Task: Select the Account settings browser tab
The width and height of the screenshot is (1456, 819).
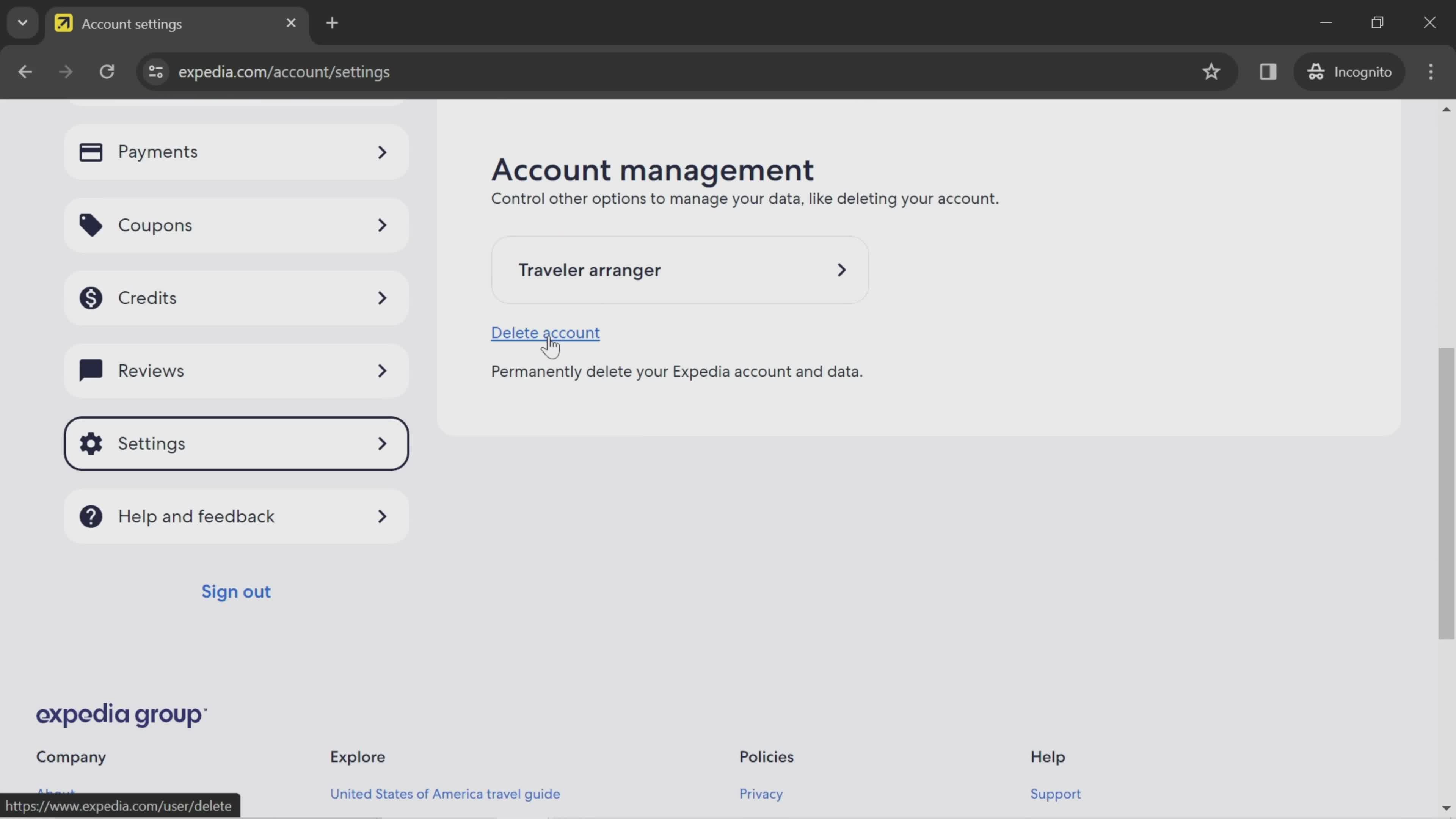Action: point(177,23)
